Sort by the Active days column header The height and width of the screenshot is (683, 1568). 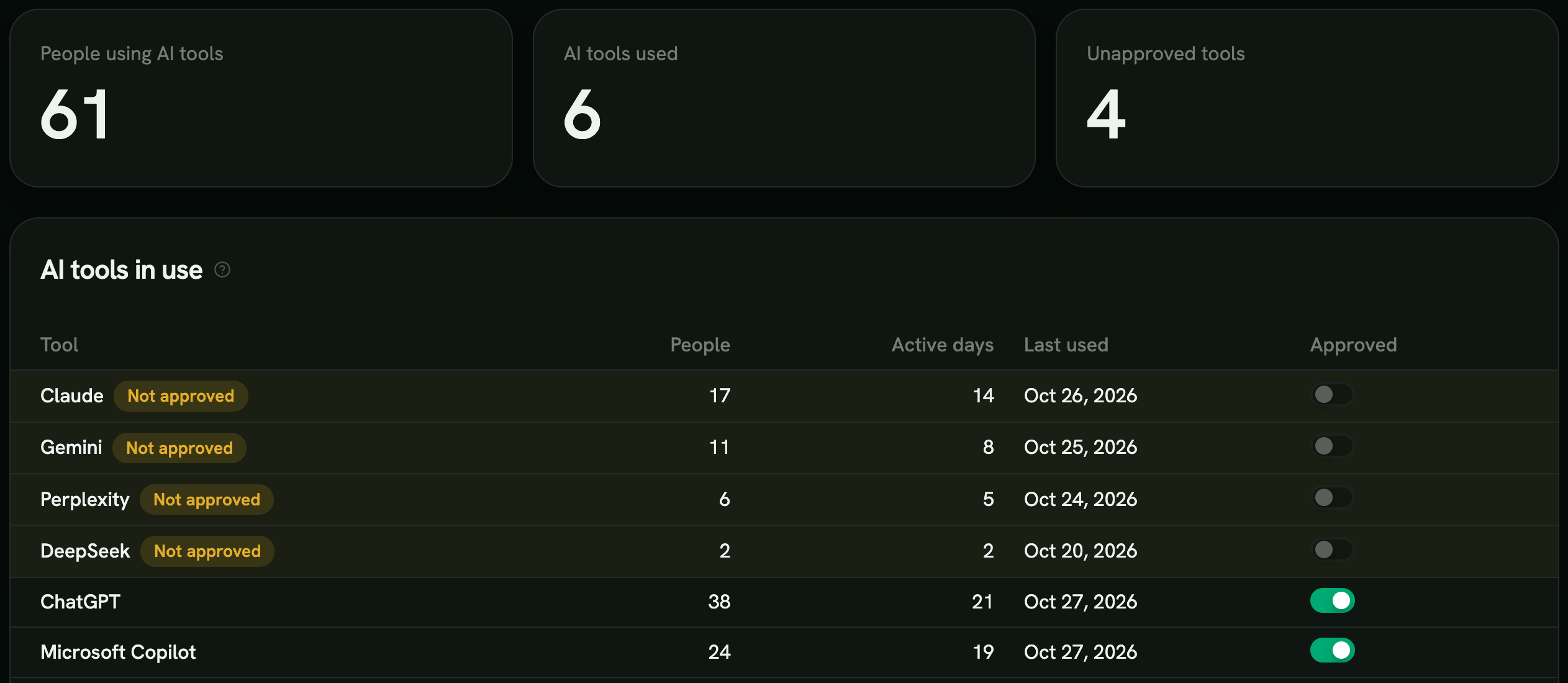tap(943, 345)
